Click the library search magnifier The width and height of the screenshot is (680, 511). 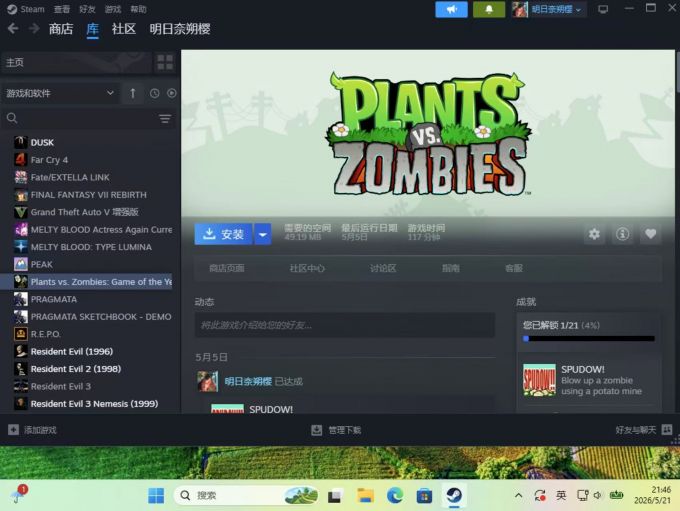(x=12, y=118)
